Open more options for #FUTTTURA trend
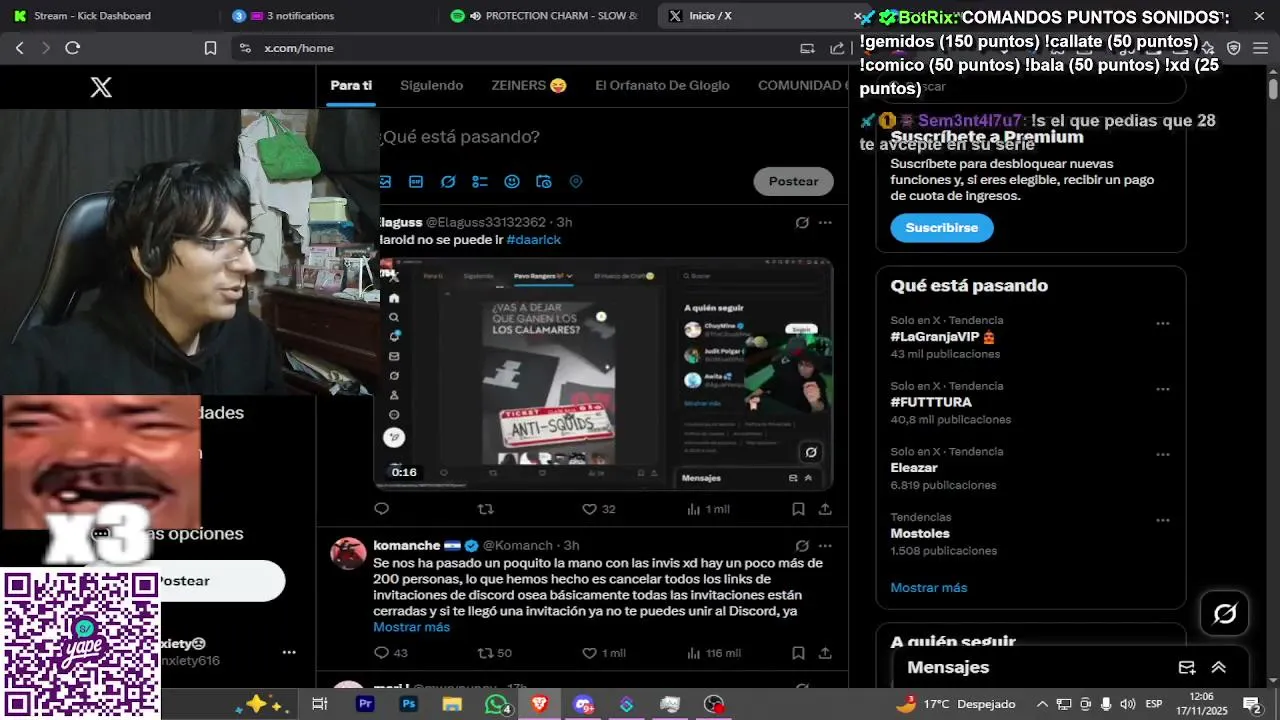 pyautogui.click(x=1163, y=389)
